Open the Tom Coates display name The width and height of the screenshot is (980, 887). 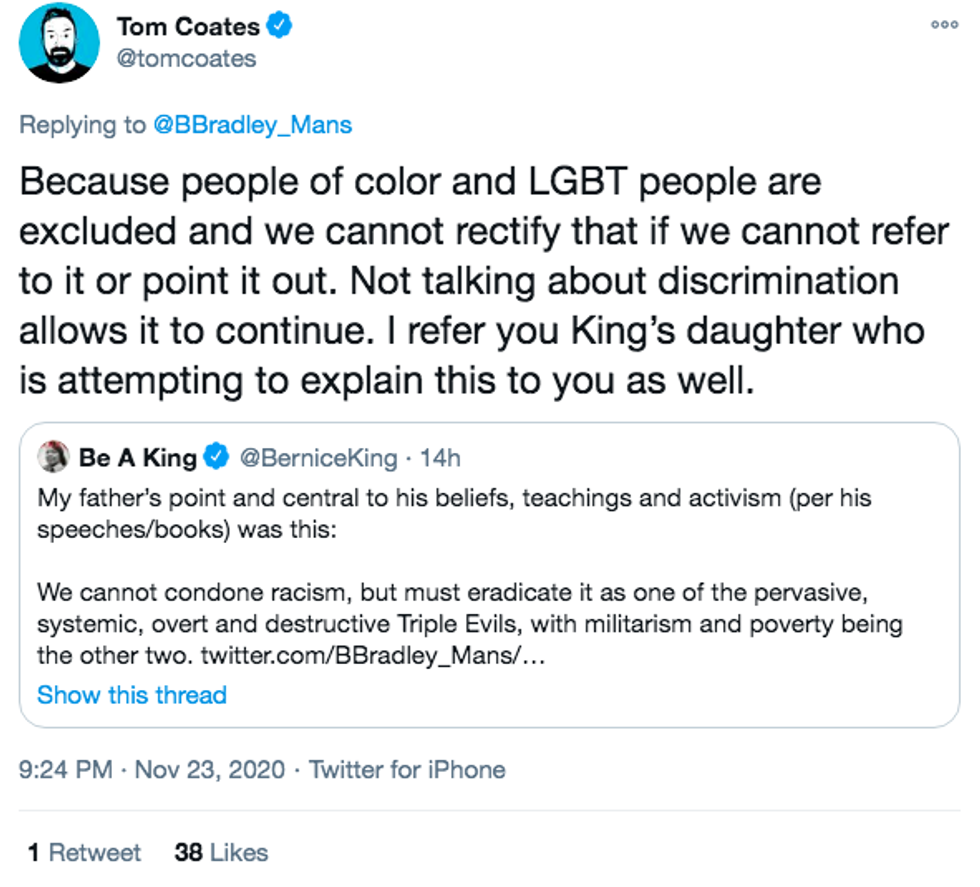click(x=189, y=26)
